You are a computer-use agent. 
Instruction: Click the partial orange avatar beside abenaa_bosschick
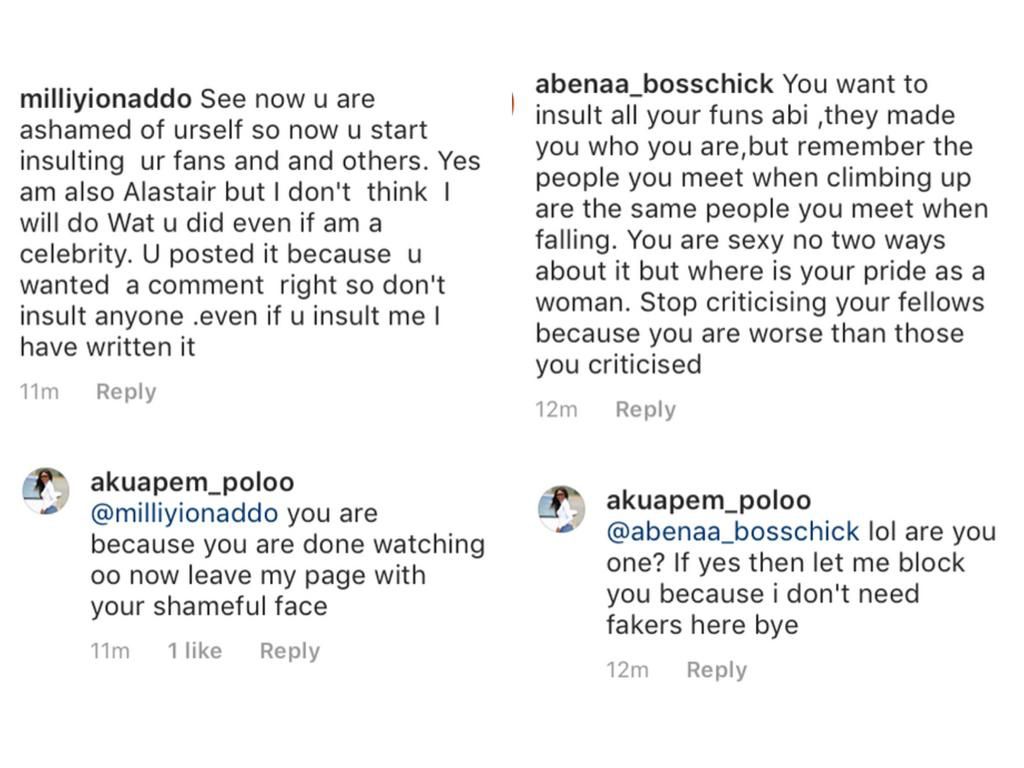click(x=513, y=103)
